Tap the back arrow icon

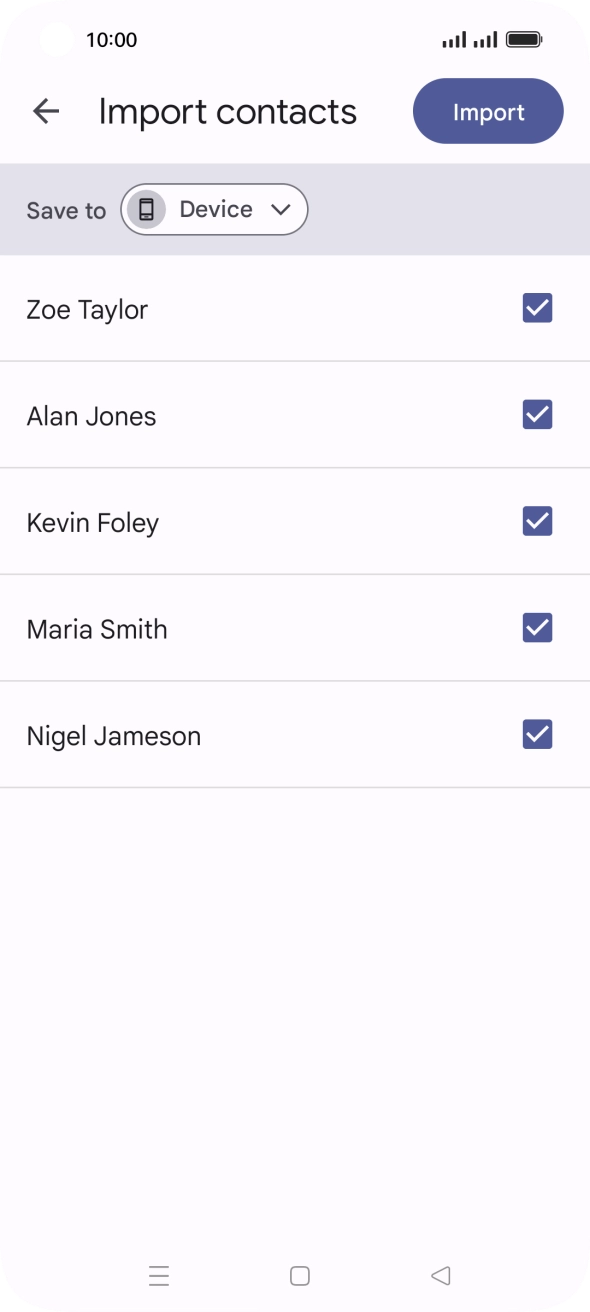point(46,111)
